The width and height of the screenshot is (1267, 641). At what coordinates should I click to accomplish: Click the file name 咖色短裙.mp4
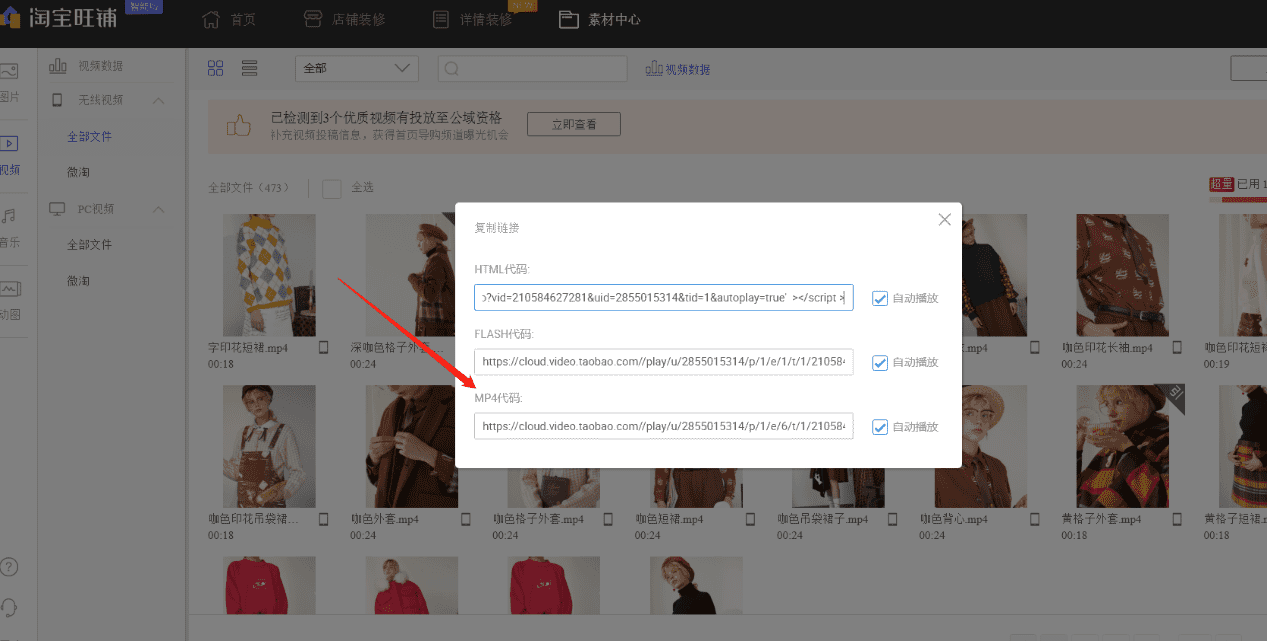[x=670, y=520]
